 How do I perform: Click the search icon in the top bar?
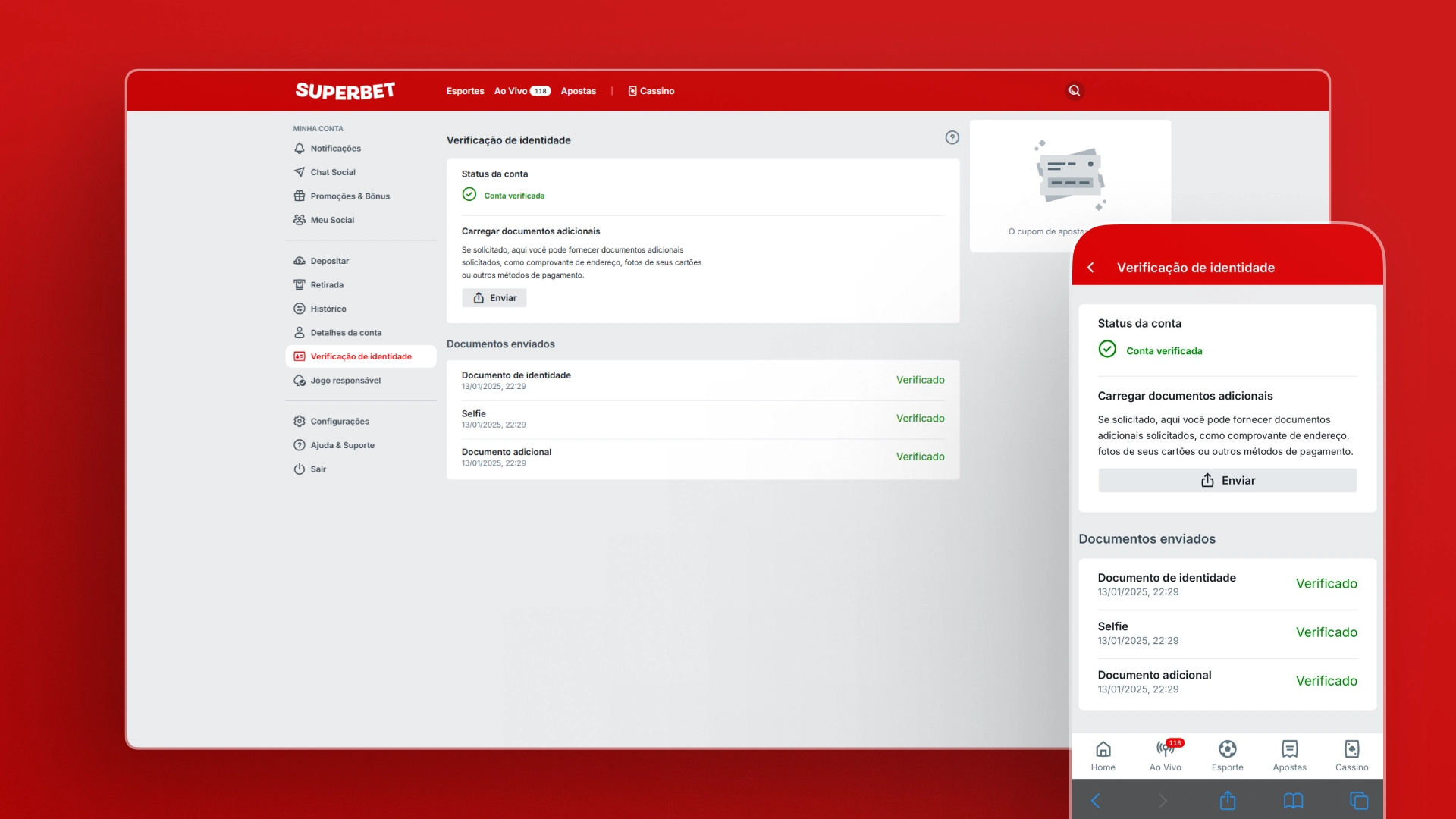point(1074,90)
